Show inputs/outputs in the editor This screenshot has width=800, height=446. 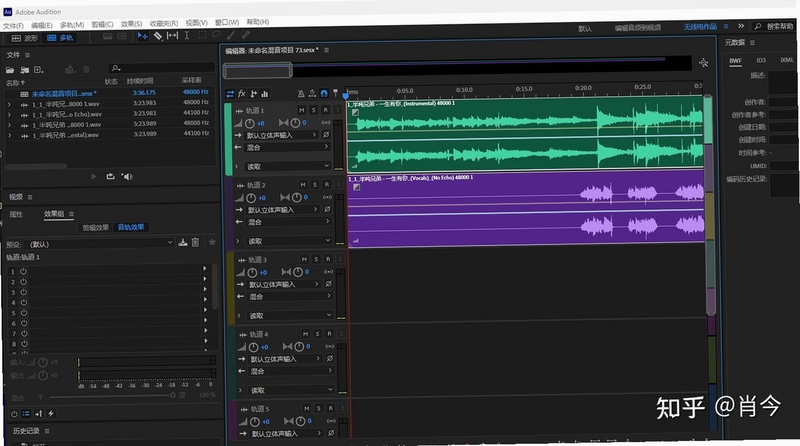pyautogui.click(x=230, y=94)
